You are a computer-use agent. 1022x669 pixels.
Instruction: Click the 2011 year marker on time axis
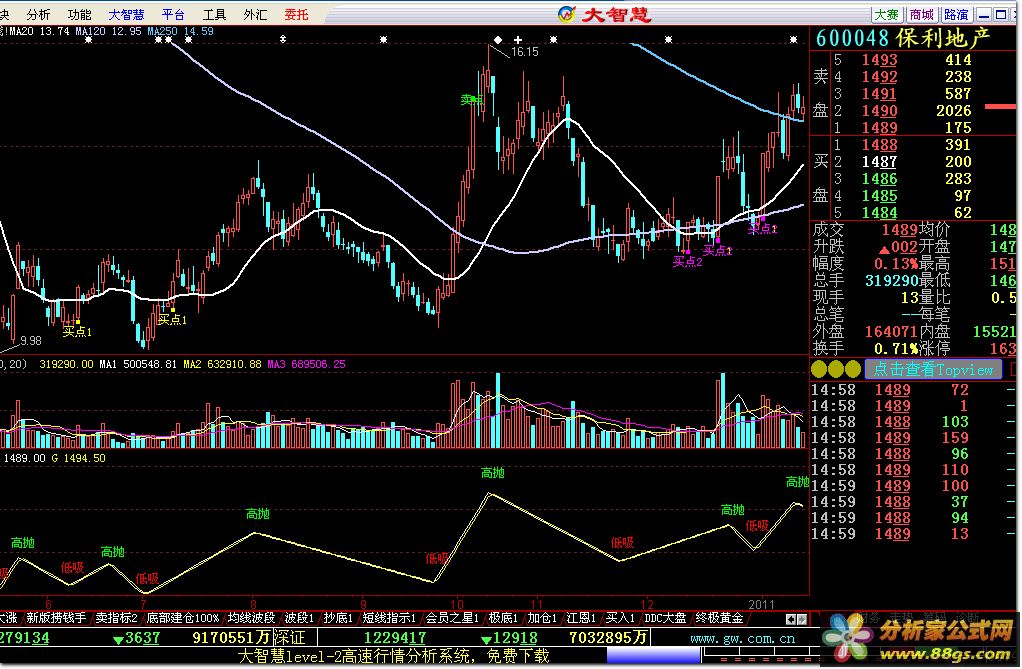(x=761, y=604)
